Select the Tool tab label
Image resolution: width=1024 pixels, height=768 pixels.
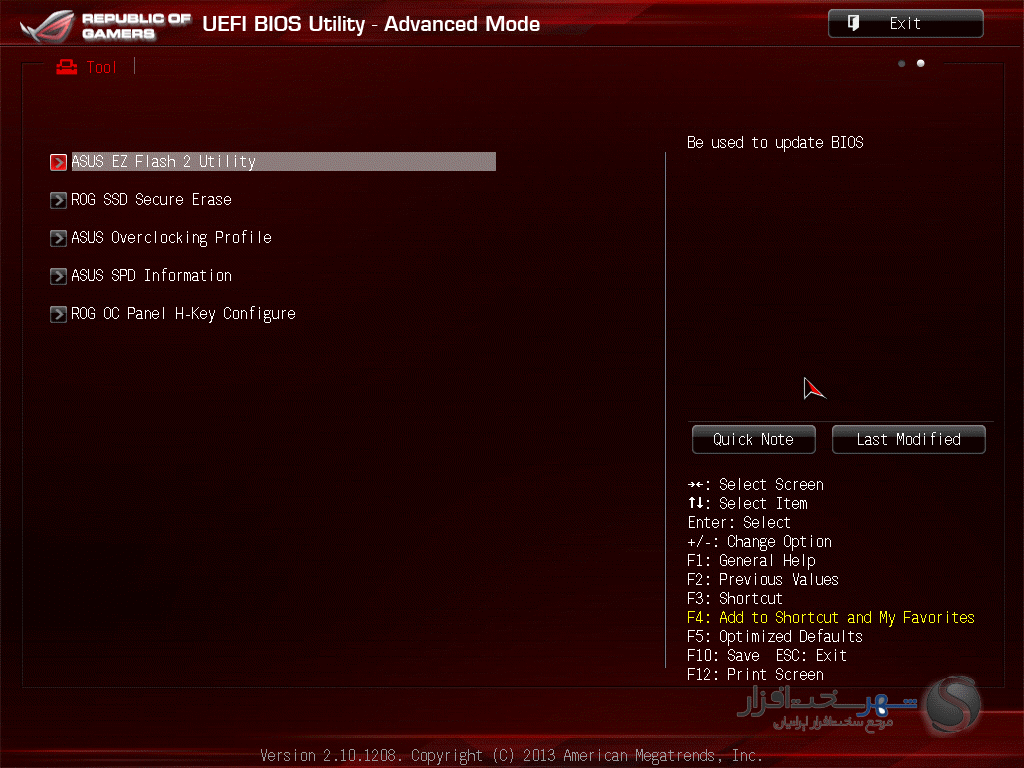click(101, 67)
